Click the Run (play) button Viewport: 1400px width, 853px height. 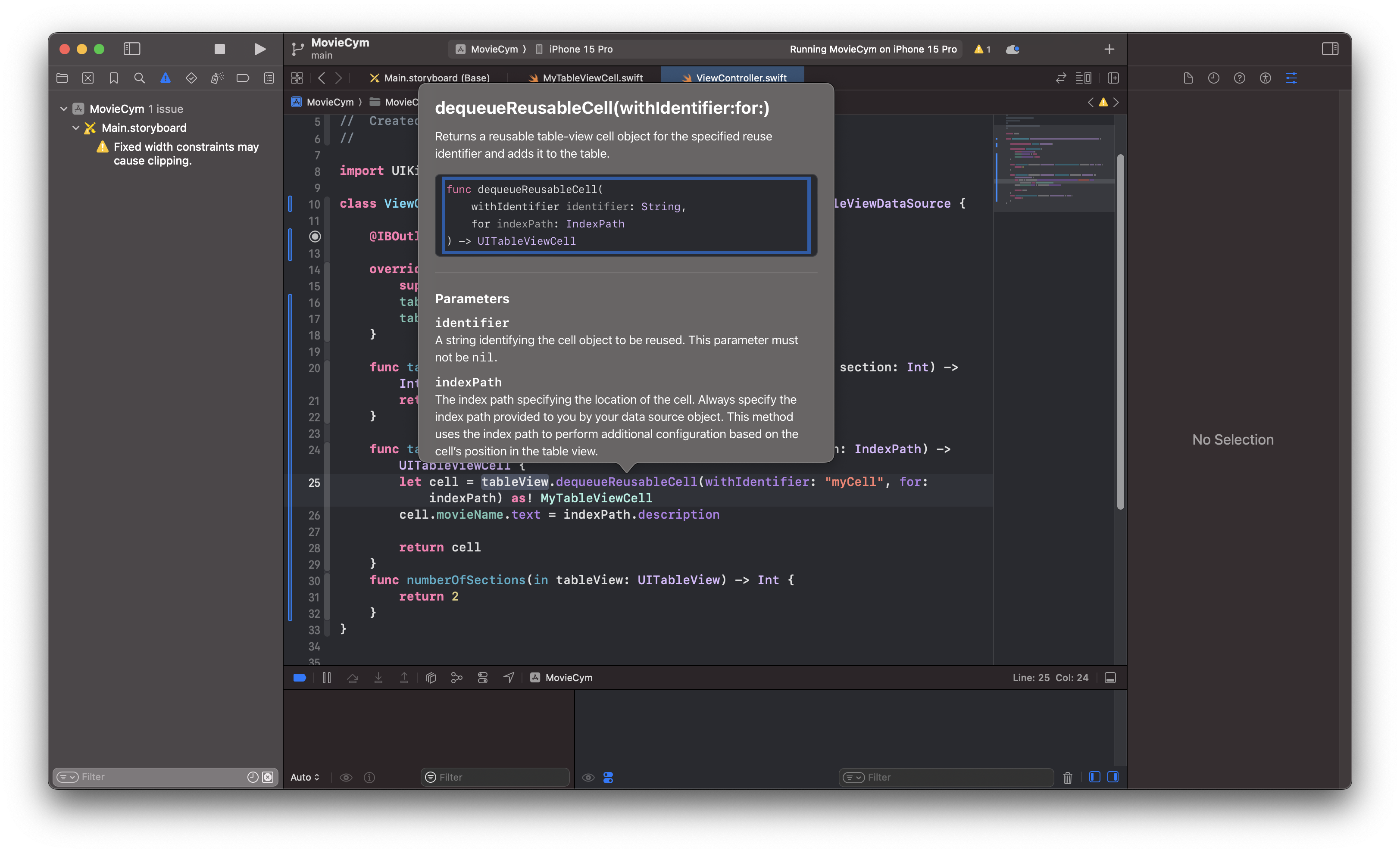pos(259,50)
